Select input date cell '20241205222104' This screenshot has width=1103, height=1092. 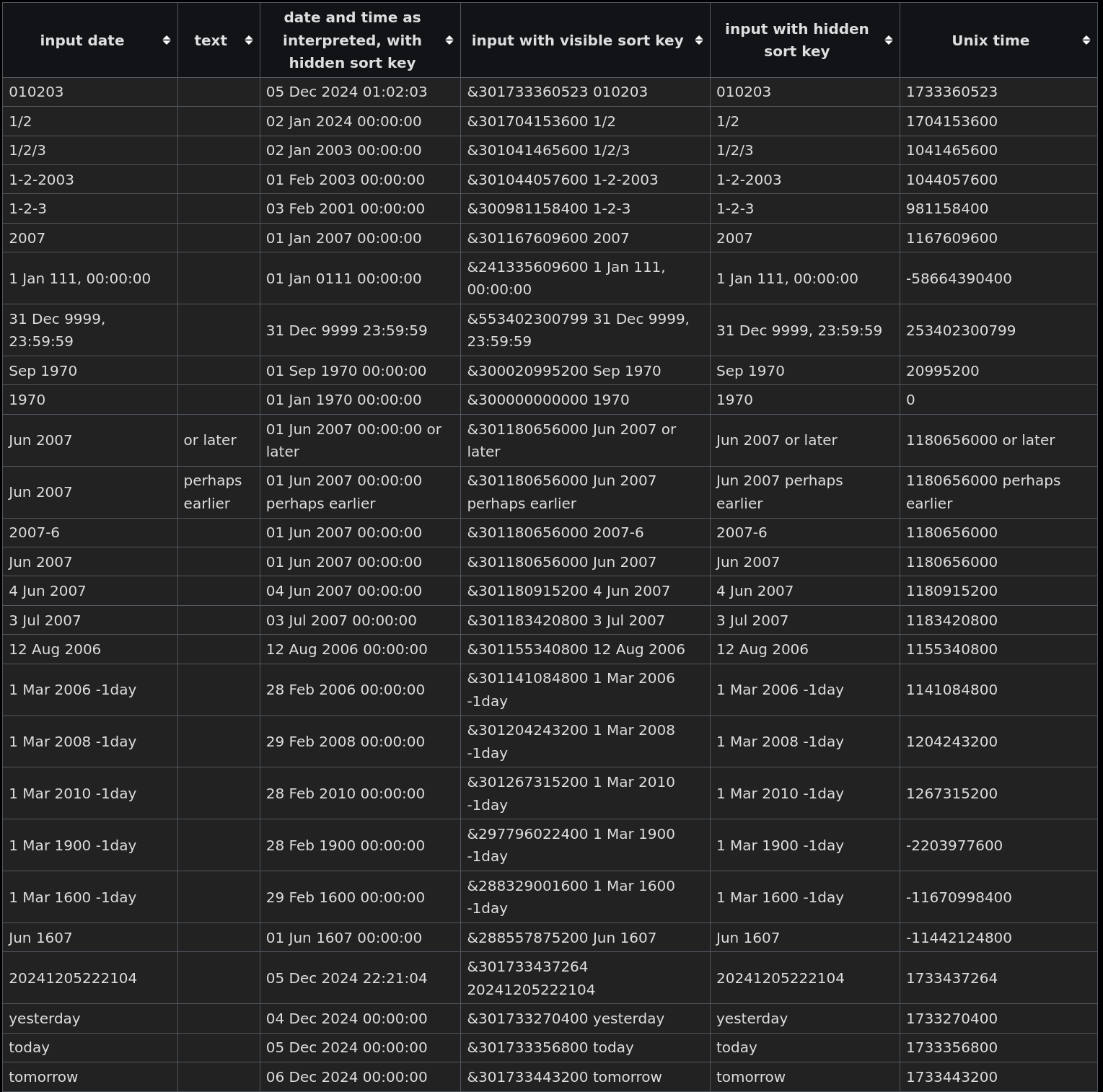(x=90, y=978)
